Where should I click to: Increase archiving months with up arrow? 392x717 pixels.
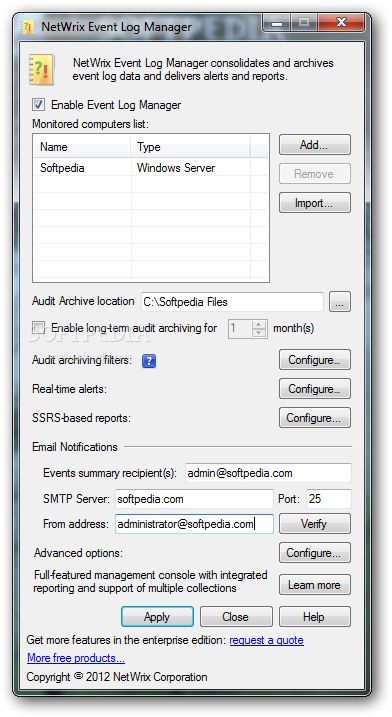259,324
